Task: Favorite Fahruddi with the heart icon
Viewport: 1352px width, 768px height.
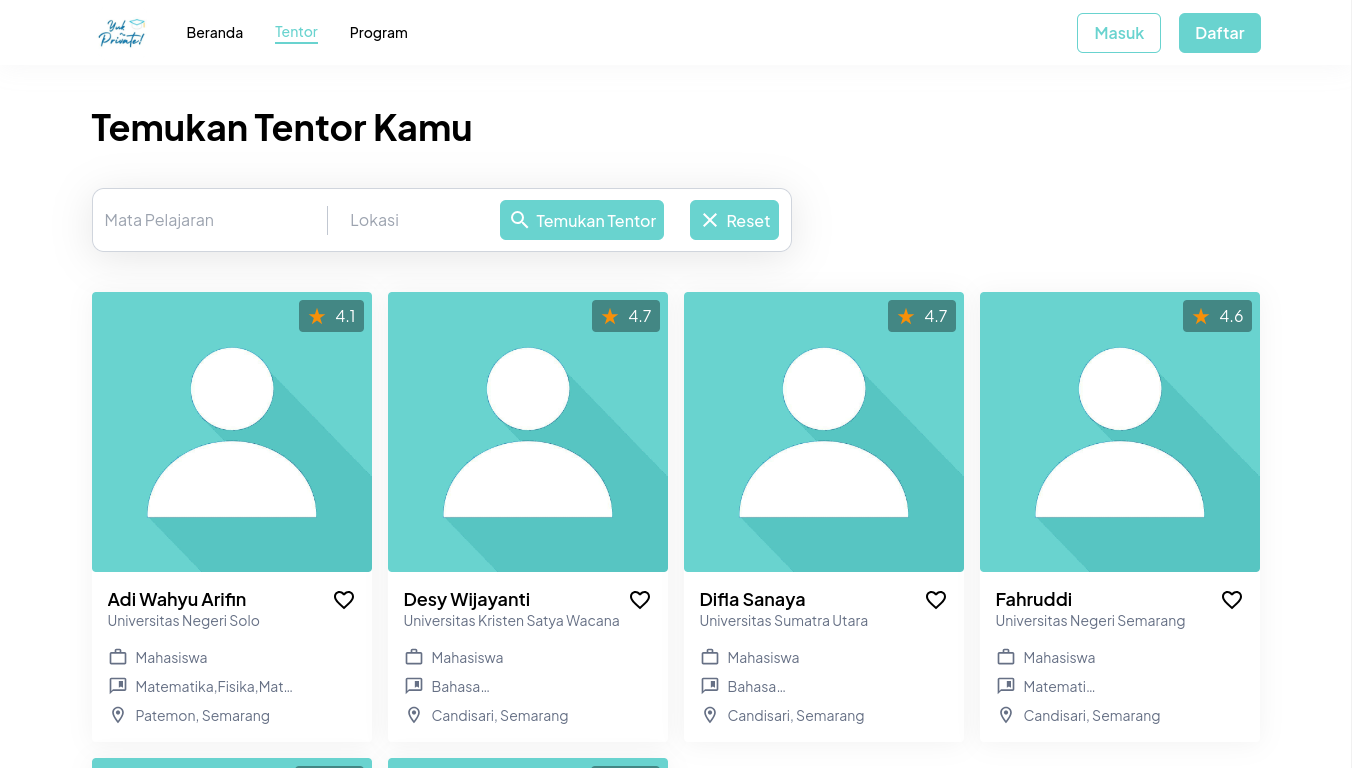Action: click(x=1231, y=599)
